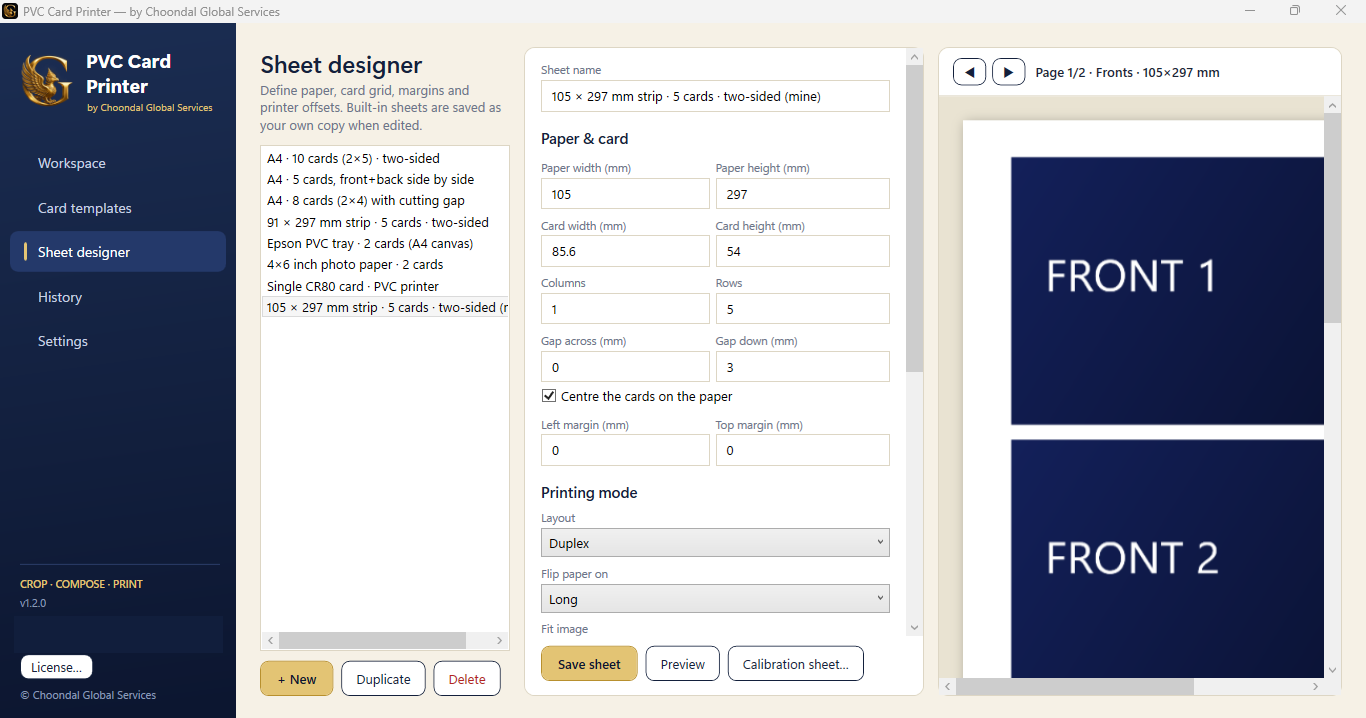Select 'Single CR80 card · PVC printer'
Viewport: 1366px width, 718px height.
[385, 286]
